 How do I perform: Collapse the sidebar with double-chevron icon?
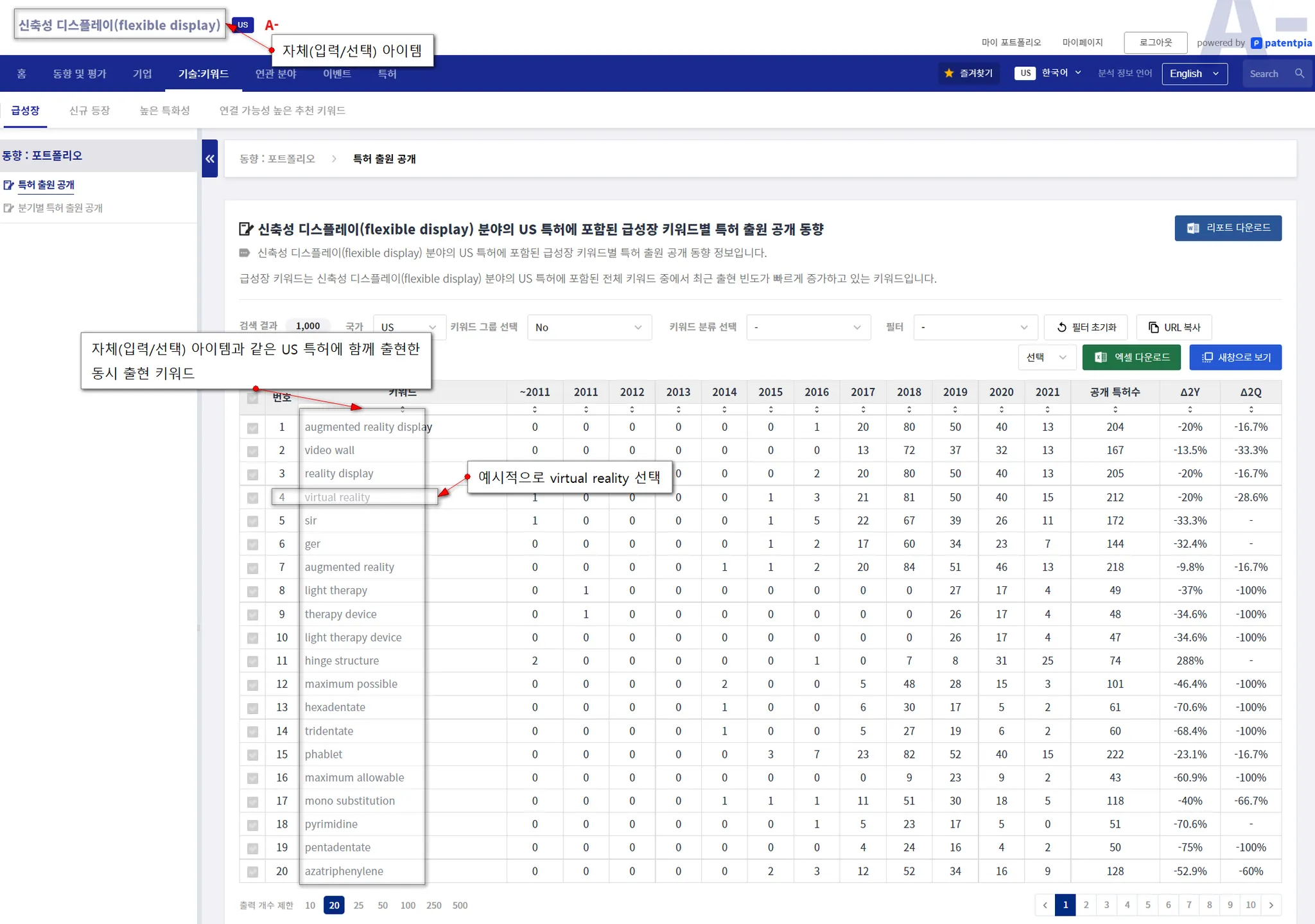pyautogui.click(x=209, y=159)
